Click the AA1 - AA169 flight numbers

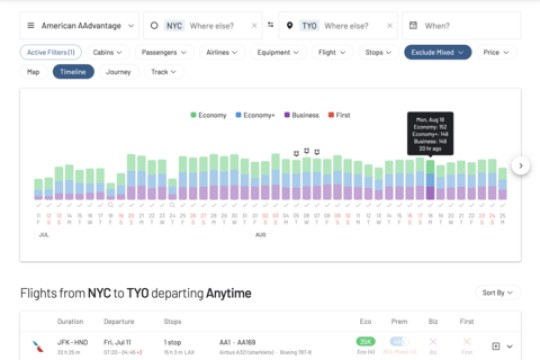[237, 342]
